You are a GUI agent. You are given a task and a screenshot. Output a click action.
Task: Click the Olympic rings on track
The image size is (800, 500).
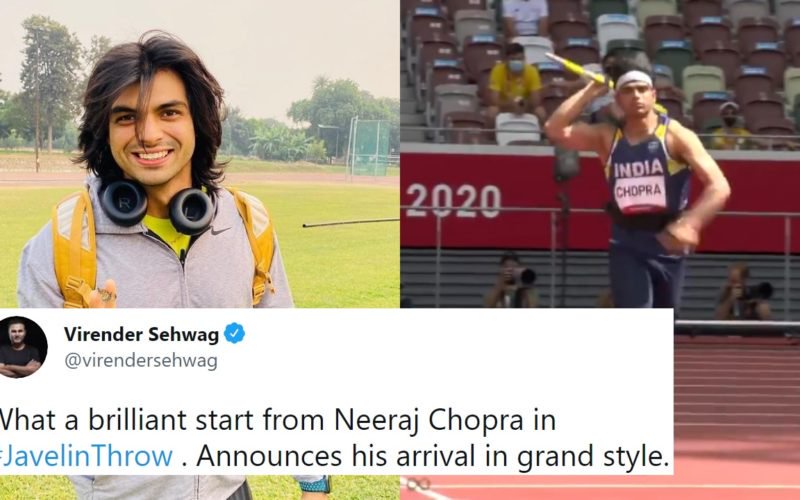point(420,484)
